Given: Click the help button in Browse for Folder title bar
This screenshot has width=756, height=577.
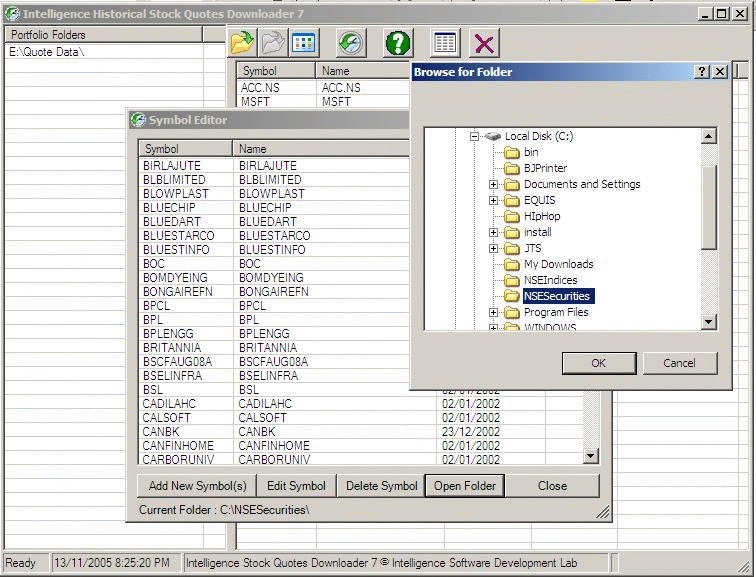Looking at the screenshot, I should (x=702, y=72).
